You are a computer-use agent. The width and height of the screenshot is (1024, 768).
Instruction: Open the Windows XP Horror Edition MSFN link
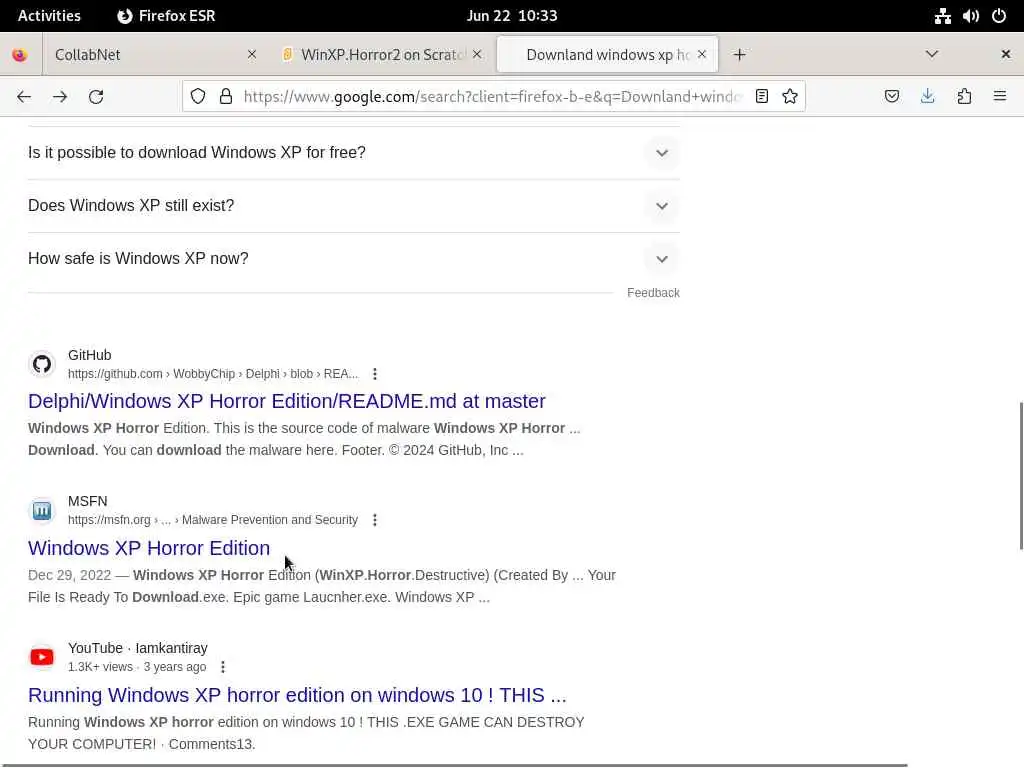pos(149,549)
